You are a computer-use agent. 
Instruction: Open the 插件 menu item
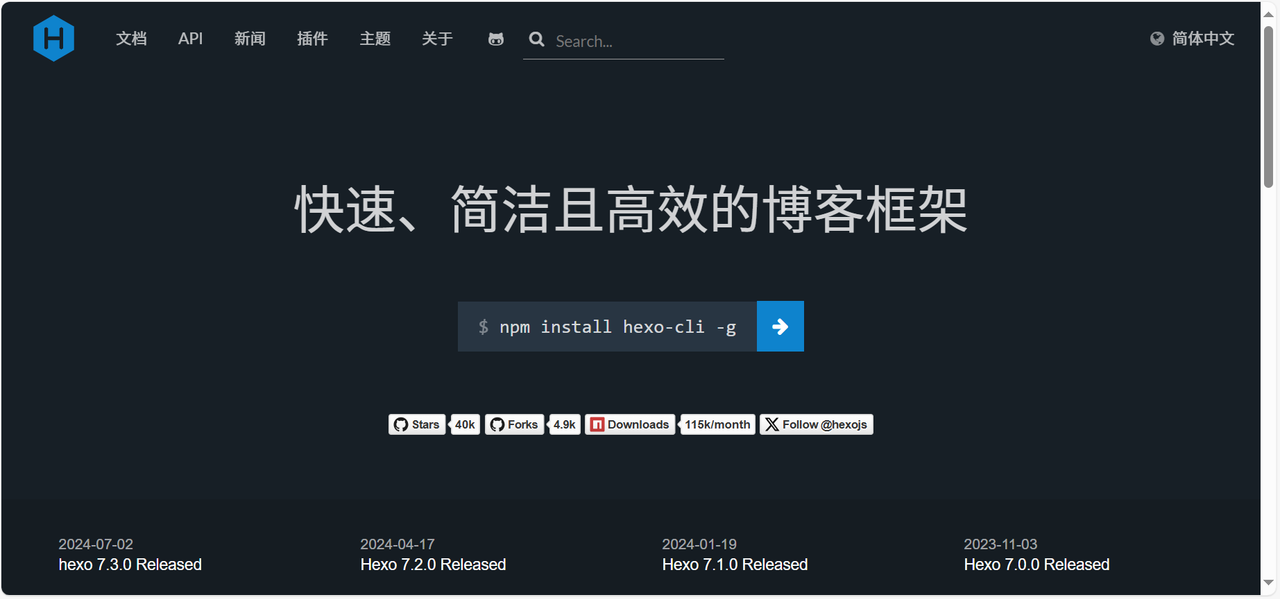(312, 39)
